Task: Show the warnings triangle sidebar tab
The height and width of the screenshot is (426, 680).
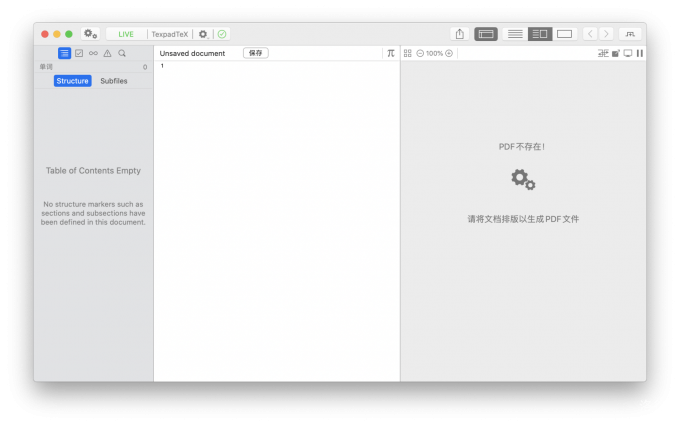Action: click(x=107, y=53)
